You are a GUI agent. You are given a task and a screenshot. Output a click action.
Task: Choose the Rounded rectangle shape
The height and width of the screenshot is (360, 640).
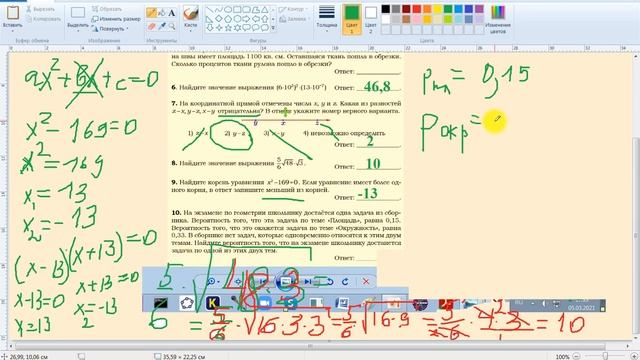[x=247, y=9]
